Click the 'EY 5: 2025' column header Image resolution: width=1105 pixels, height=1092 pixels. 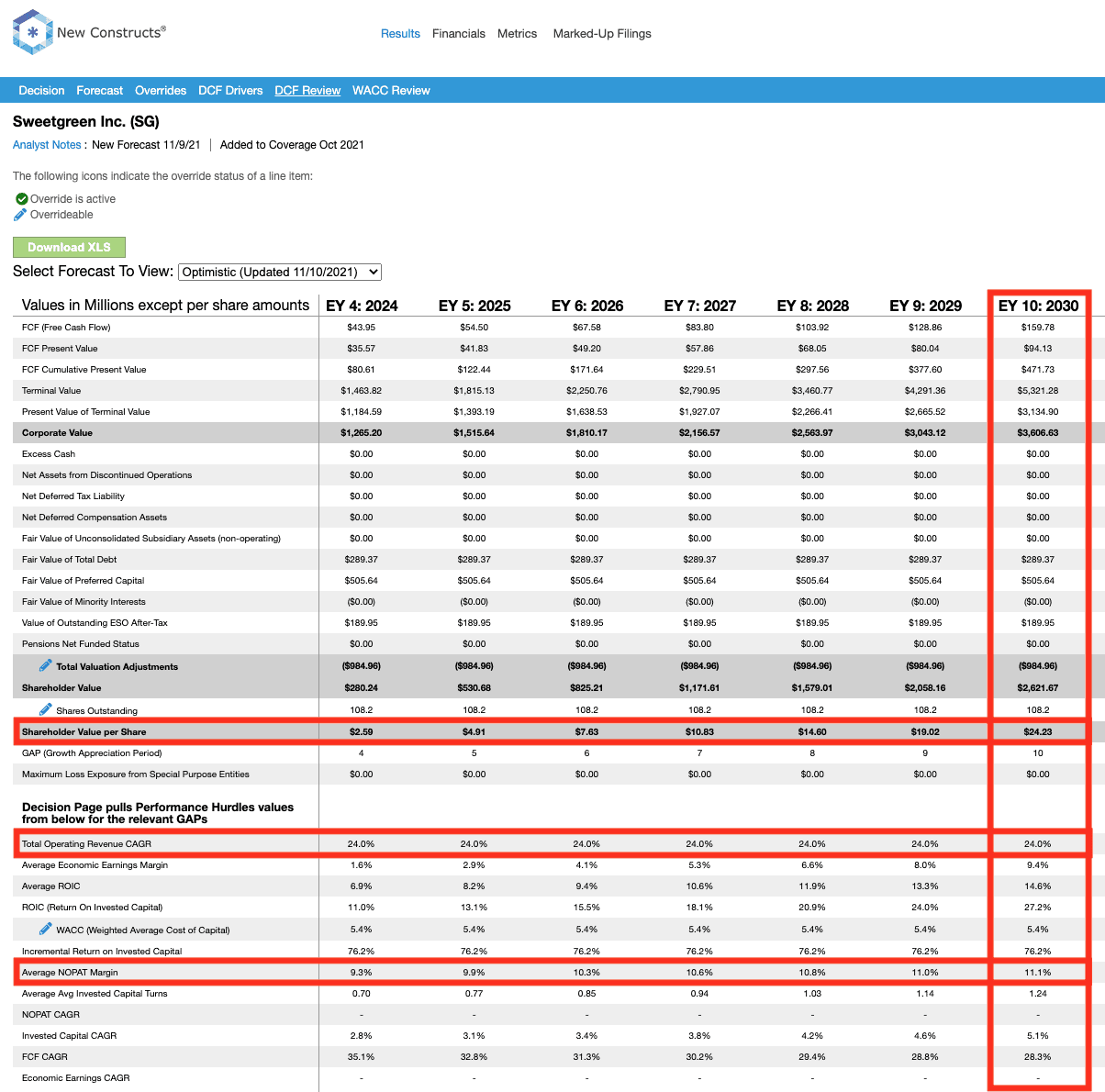click(x=474, y=306)
